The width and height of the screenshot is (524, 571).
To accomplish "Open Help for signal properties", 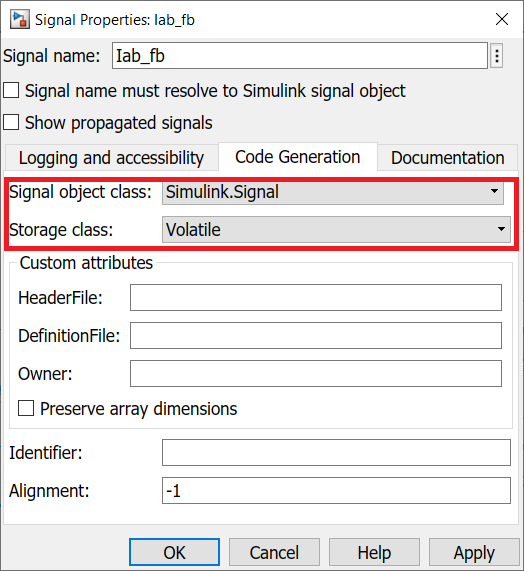I will [x=374, y=552].
